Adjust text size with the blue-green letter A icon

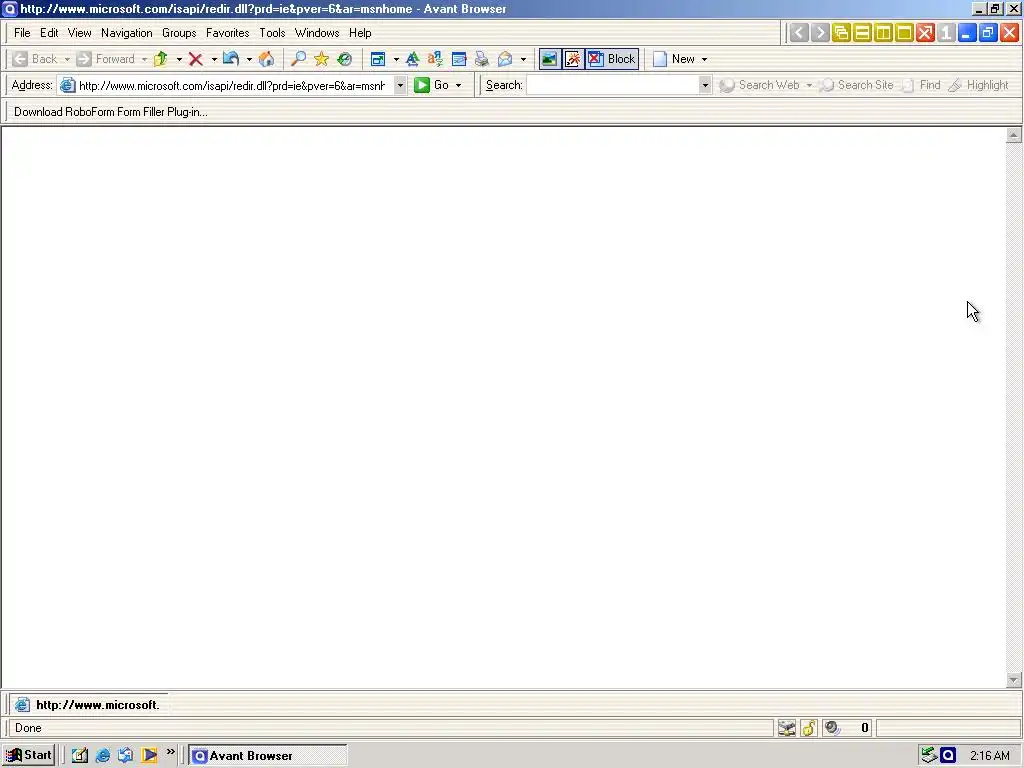coord(413,59)
